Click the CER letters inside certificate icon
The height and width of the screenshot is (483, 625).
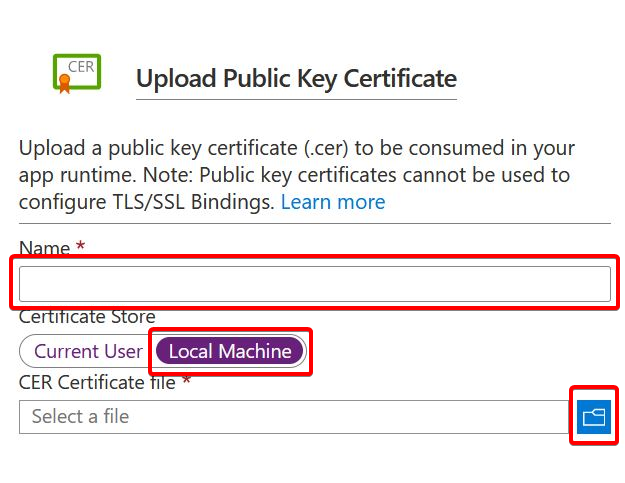pos(81,67)
